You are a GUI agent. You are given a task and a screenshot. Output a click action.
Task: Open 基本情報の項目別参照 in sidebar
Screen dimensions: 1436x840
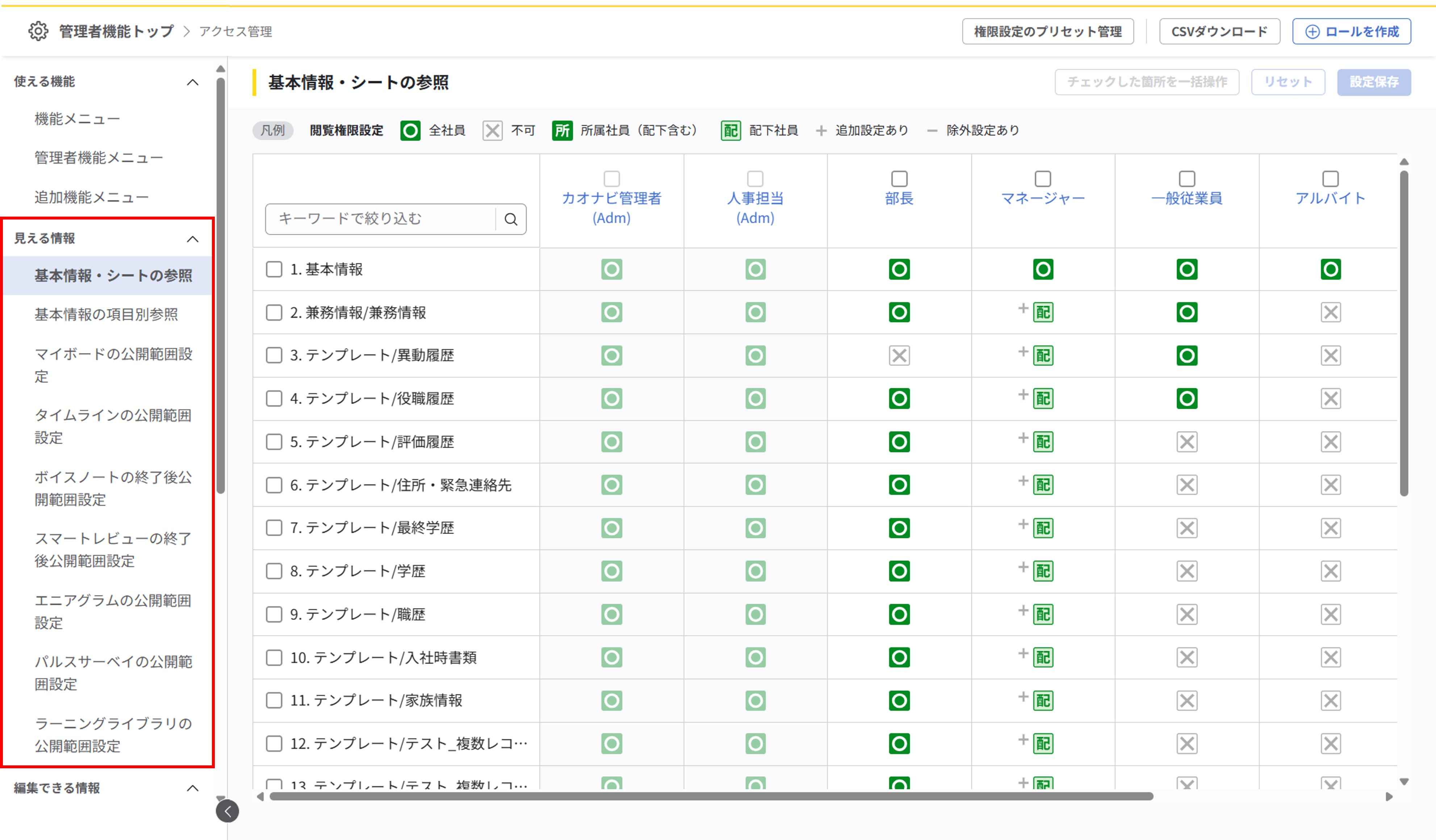point(106,314)
